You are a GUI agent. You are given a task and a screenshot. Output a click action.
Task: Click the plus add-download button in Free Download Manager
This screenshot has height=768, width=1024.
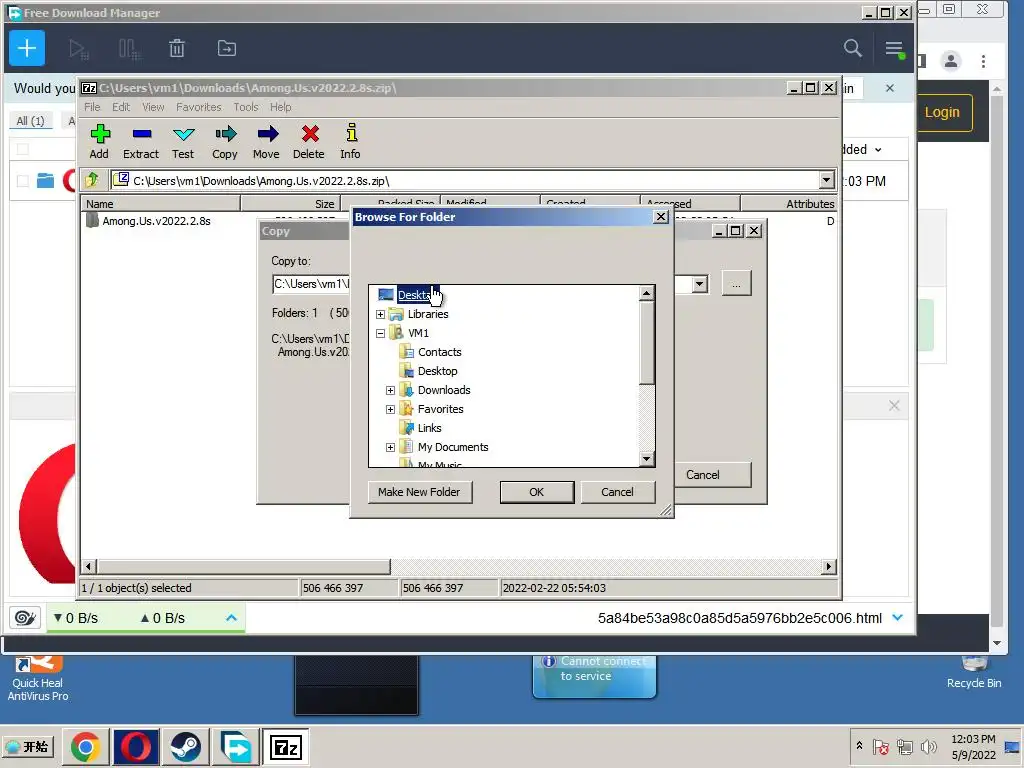point(27,48)
